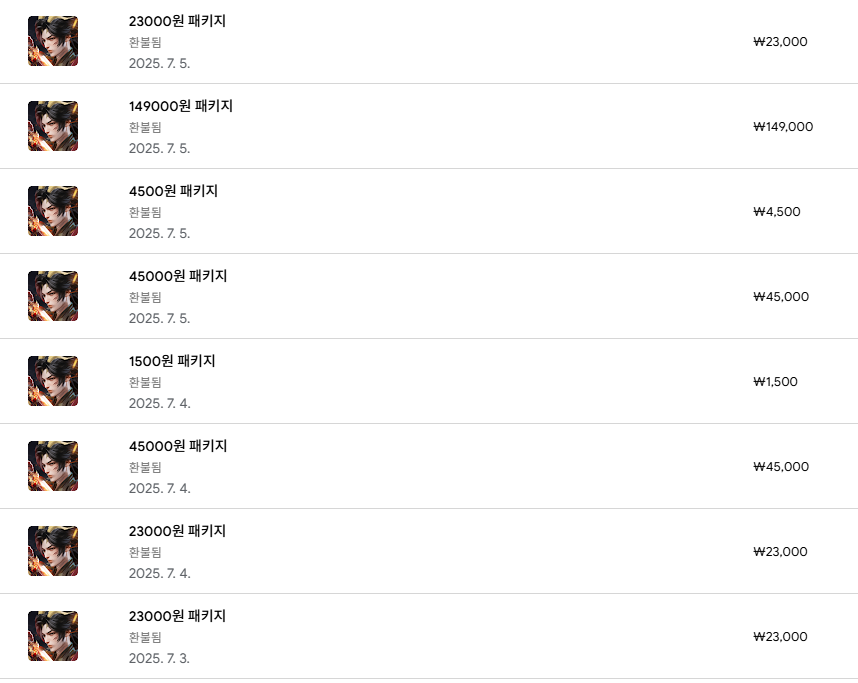This screenshot has width=858, height=683.
Task: Open the 149000원 패키지 purchase title
Action: click(x=180, y=106)
